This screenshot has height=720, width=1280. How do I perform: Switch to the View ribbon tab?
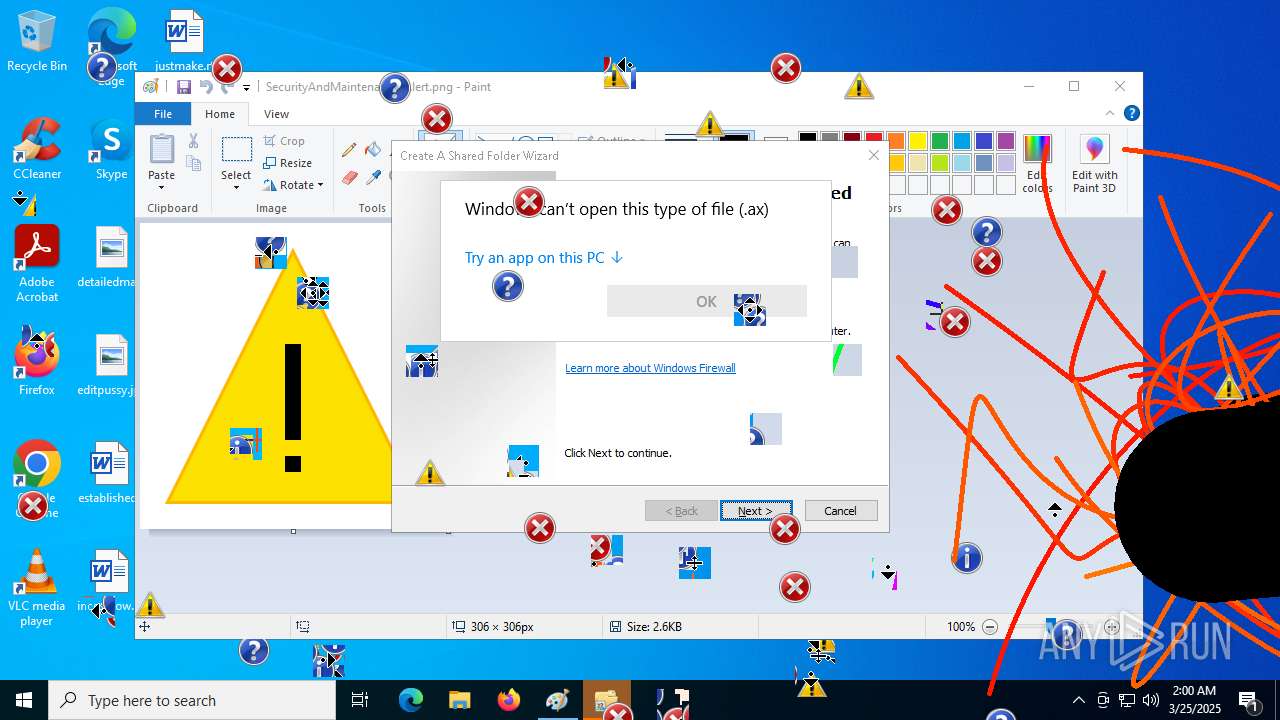tap(277, 114)
